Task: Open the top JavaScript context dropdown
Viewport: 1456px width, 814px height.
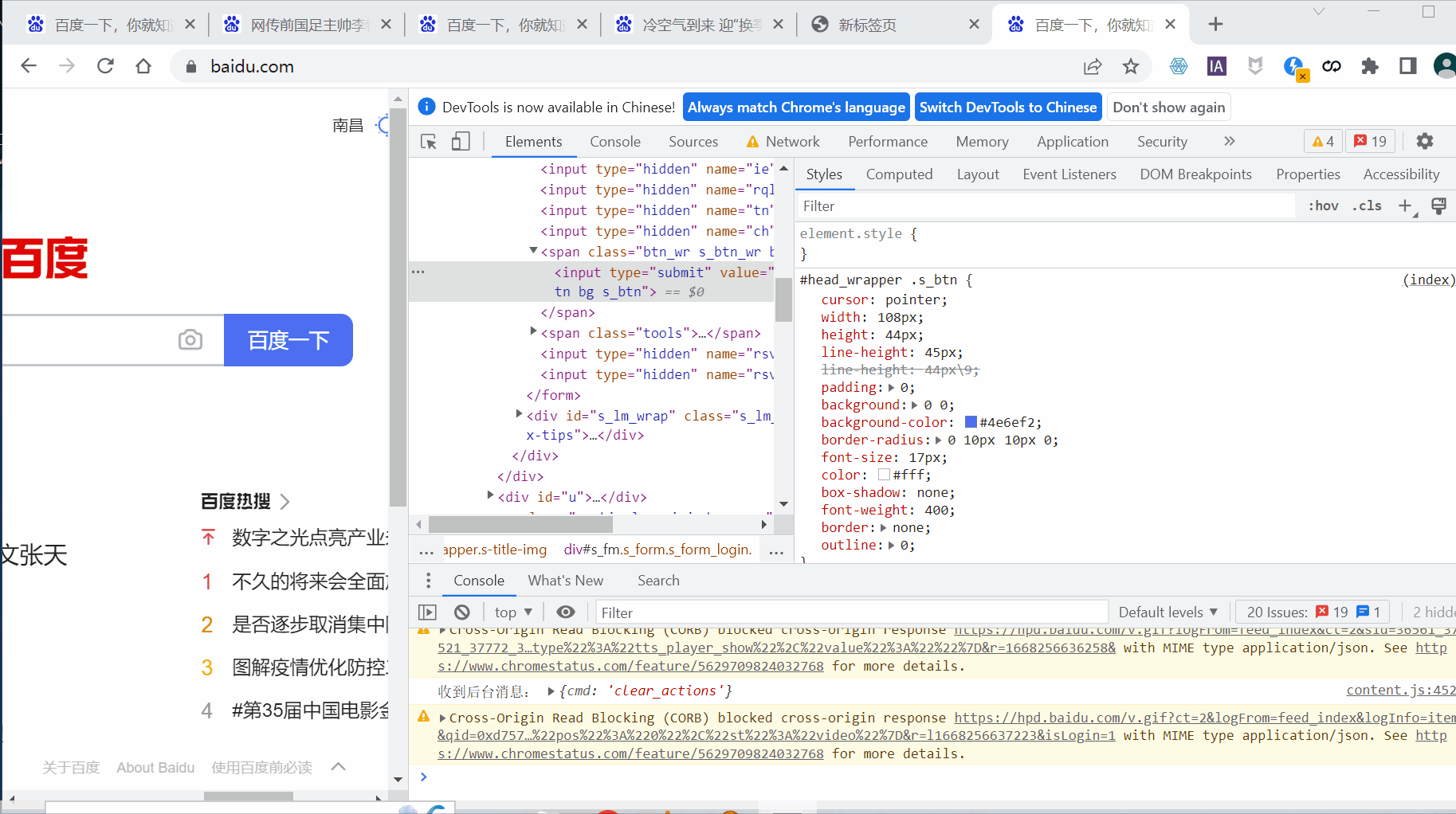Action: (x=512, y=612)
